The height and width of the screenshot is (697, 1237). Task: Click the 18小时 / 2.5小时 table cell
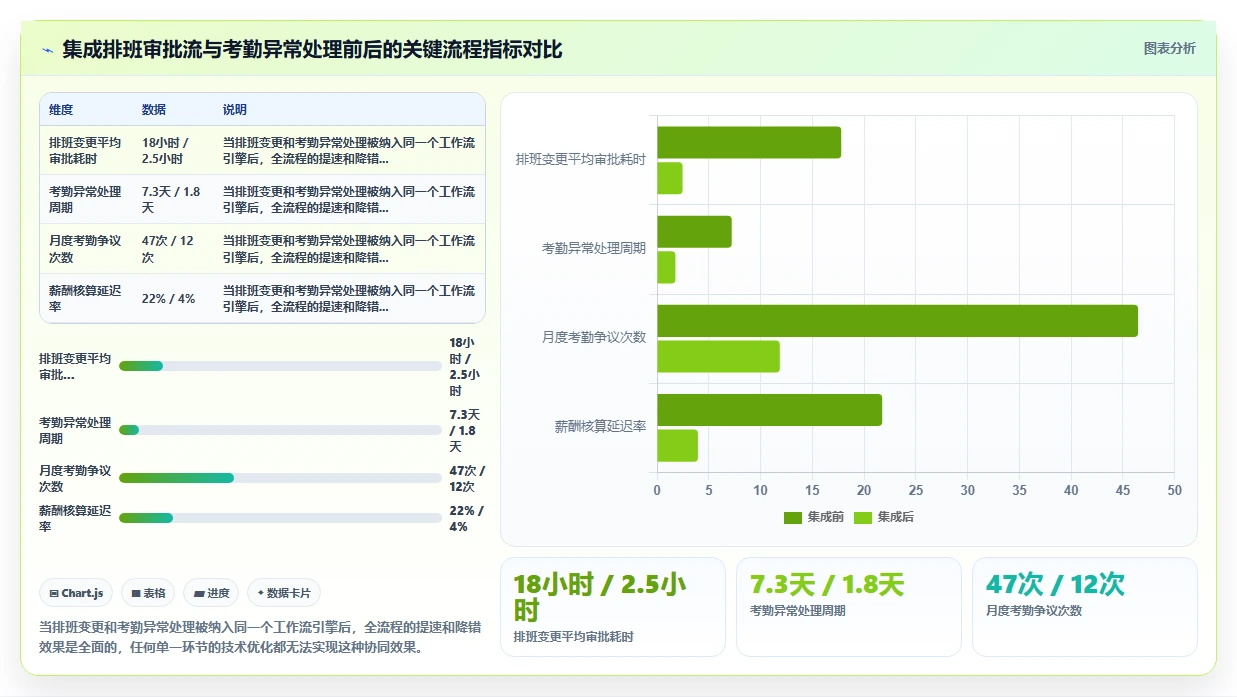point(173,150)
